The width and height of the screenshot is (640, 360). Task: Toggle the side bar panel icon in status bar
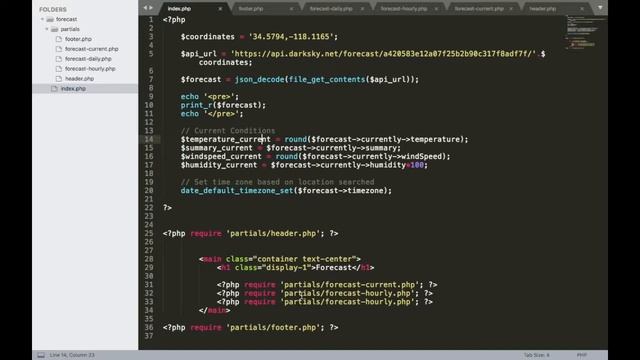(x=41, y=355)
